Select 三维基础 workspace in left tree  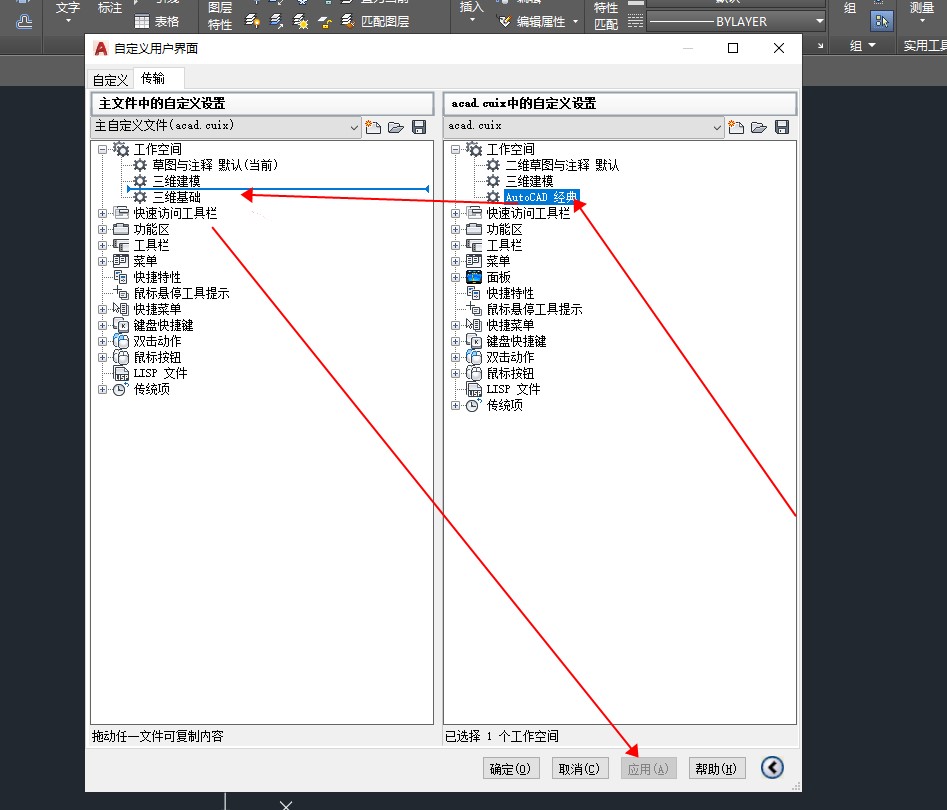coord(176,197)
